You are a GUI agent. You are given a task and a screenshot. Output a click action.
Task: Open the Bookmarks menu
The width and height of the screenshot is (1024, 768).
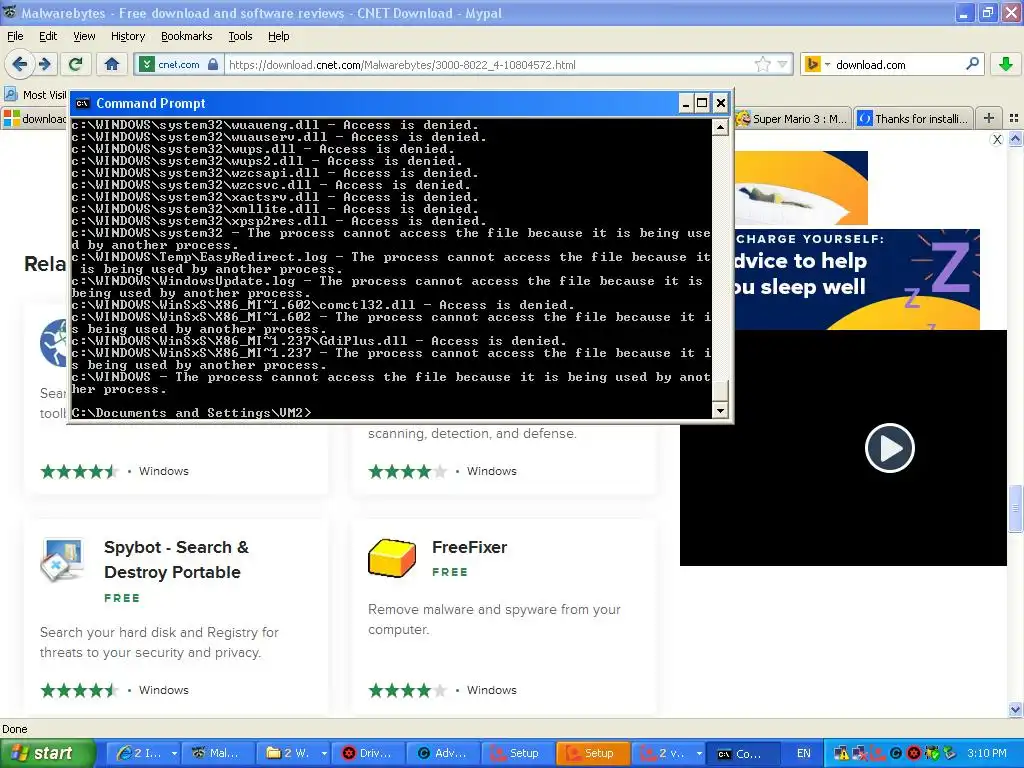coord(187,36)
